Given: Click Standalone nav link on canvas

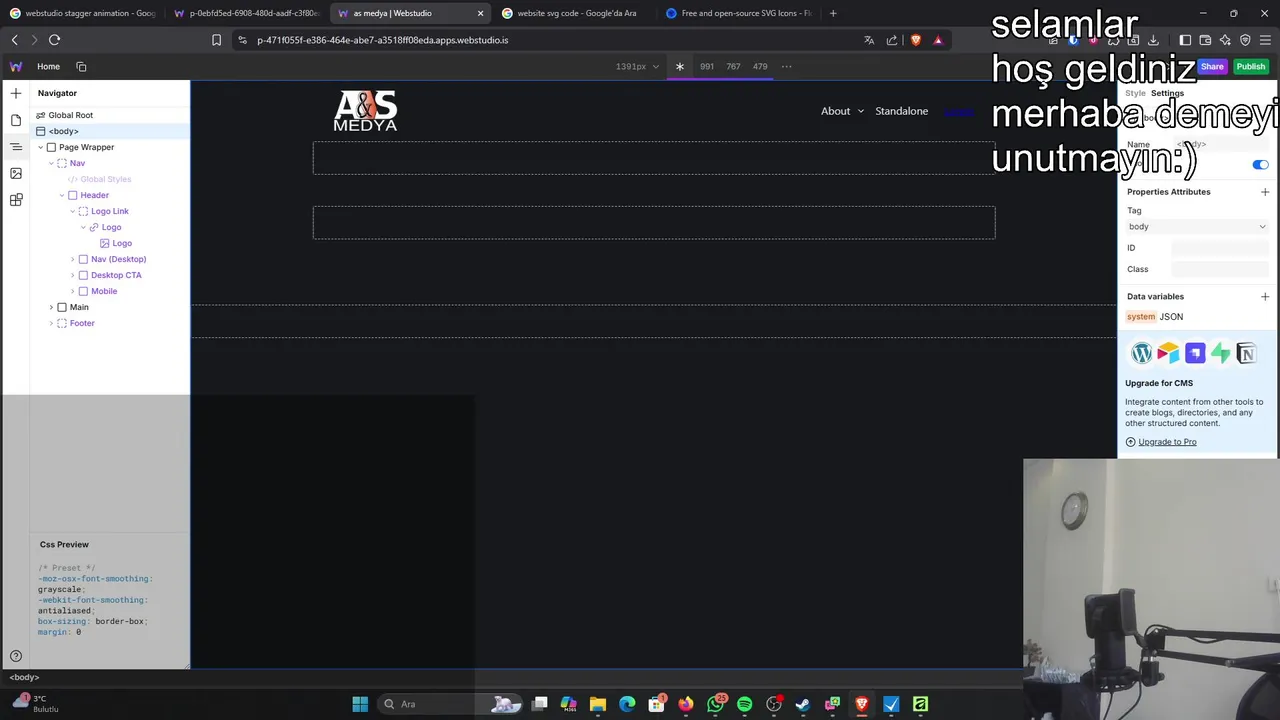Looking at the screenshot, I should pyautogui.click(x=901, y=111).
